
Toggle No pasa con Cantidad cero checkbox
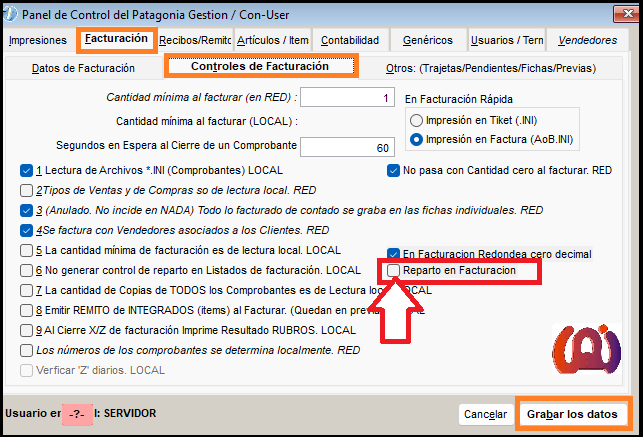(393, 171)
